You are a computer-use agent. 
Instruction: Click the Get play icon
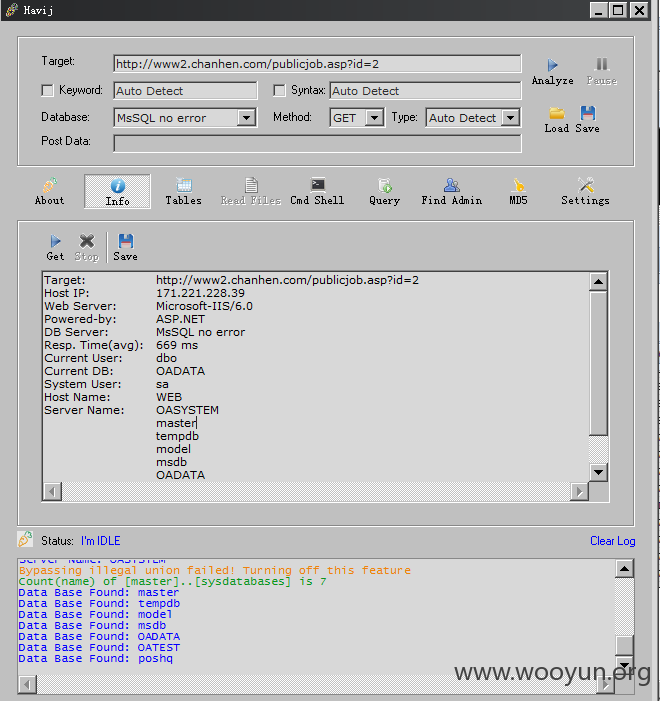(x=55, y=241)
